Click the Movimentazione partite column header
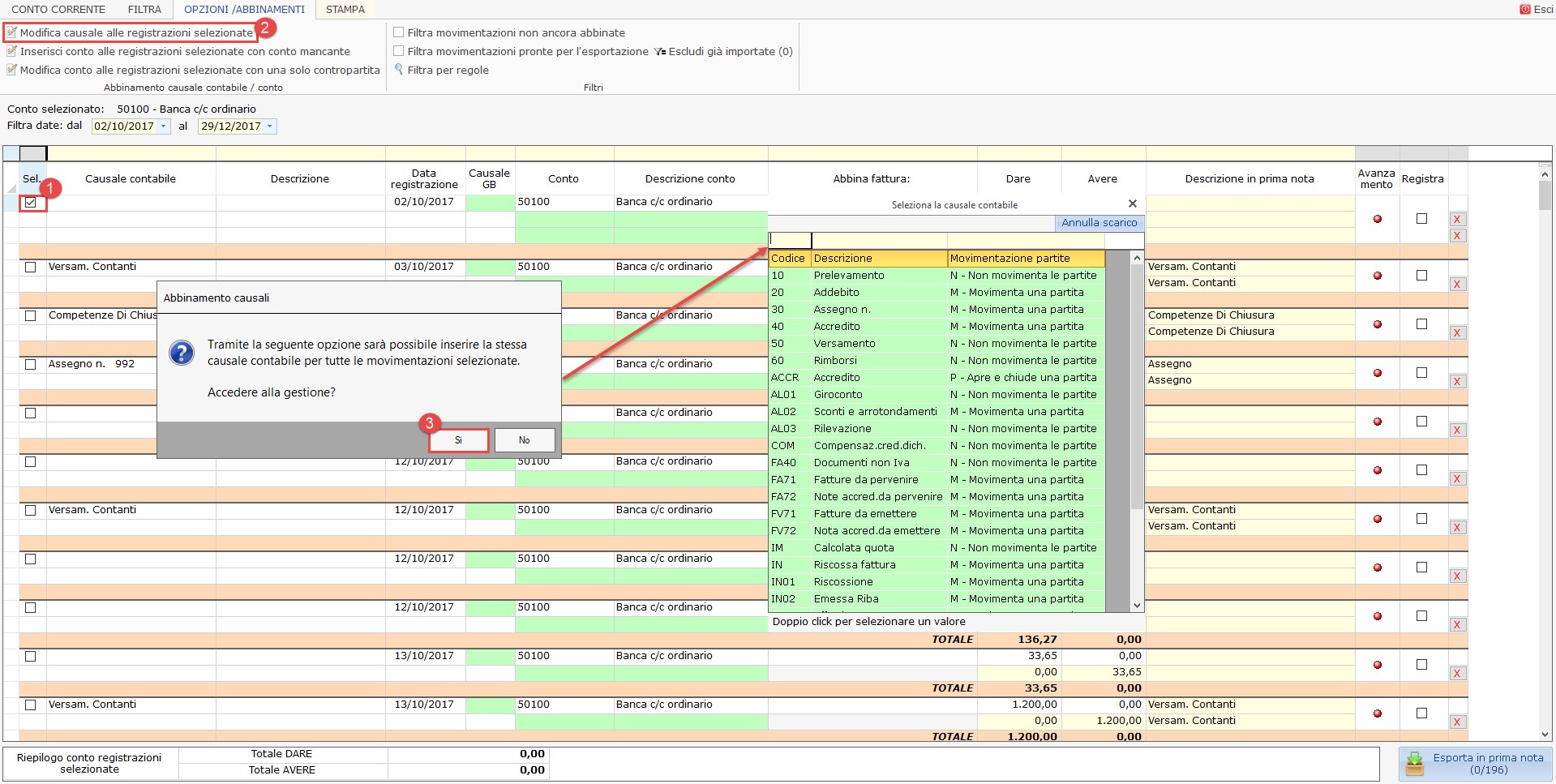 (1026, 258)
